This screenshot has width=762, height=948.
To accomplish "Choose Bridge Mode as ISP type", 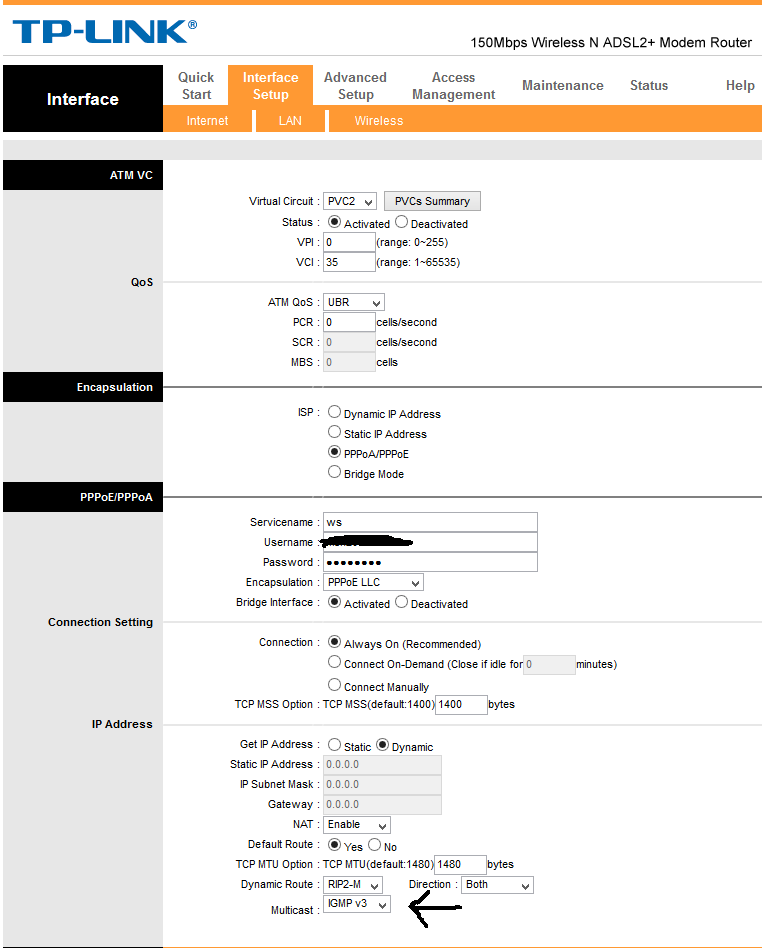I will pos(334,473).
